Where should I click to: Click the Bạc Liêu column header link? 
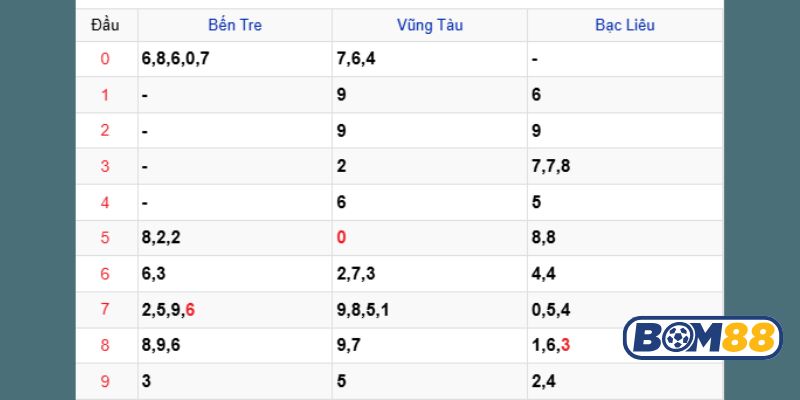625,25
